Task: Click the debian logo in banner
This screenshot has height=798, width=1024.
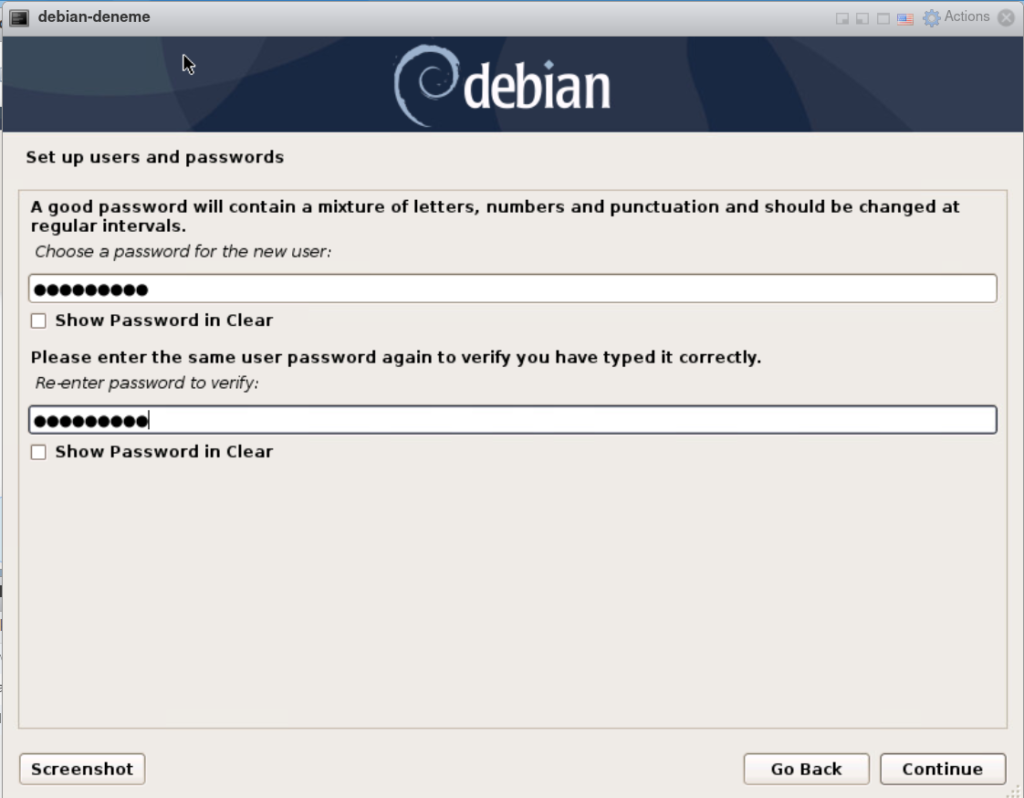Action: click(502, 85)
